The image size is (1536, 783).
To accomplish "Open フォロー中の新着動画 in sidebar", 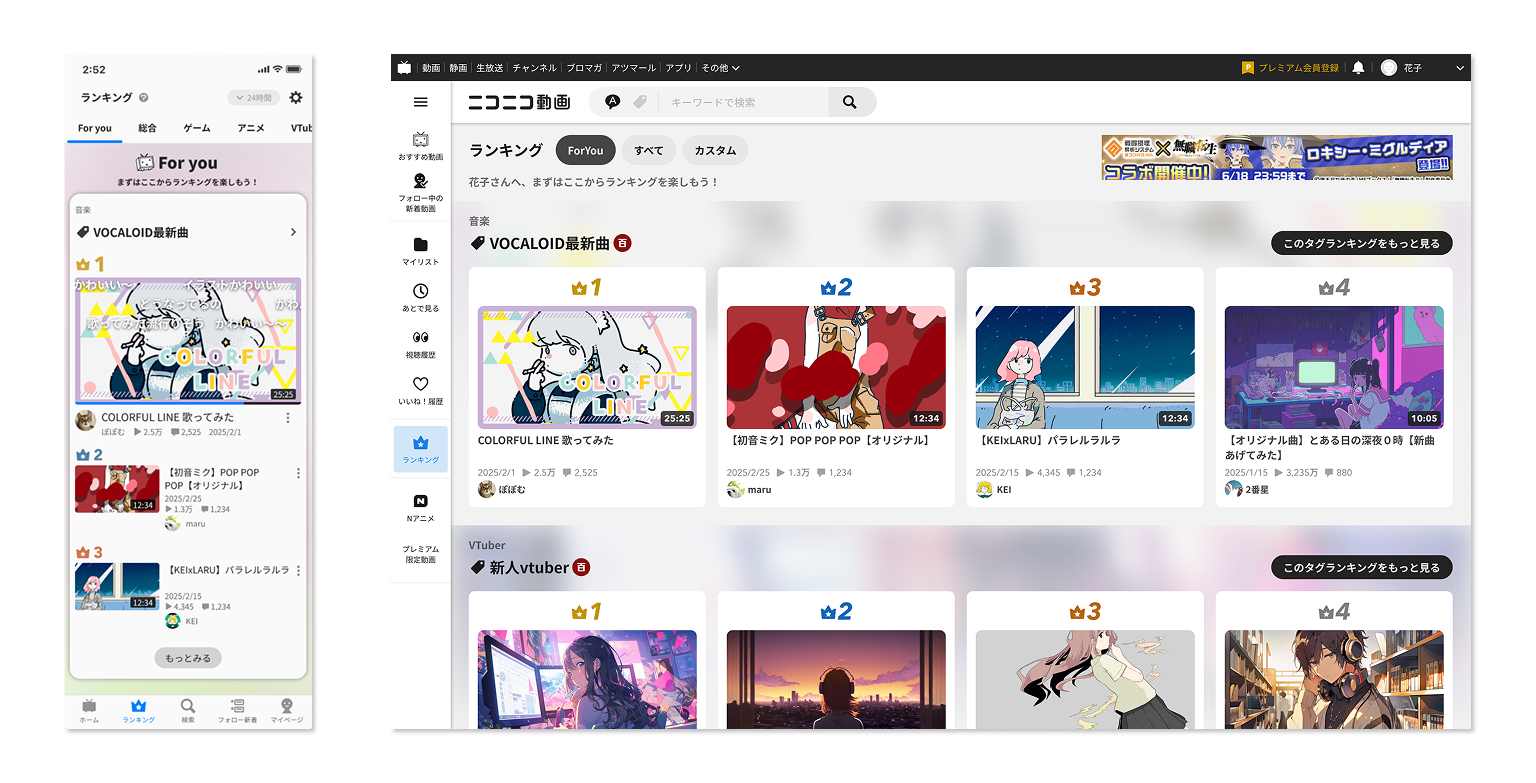I will (x=421, y=193).
